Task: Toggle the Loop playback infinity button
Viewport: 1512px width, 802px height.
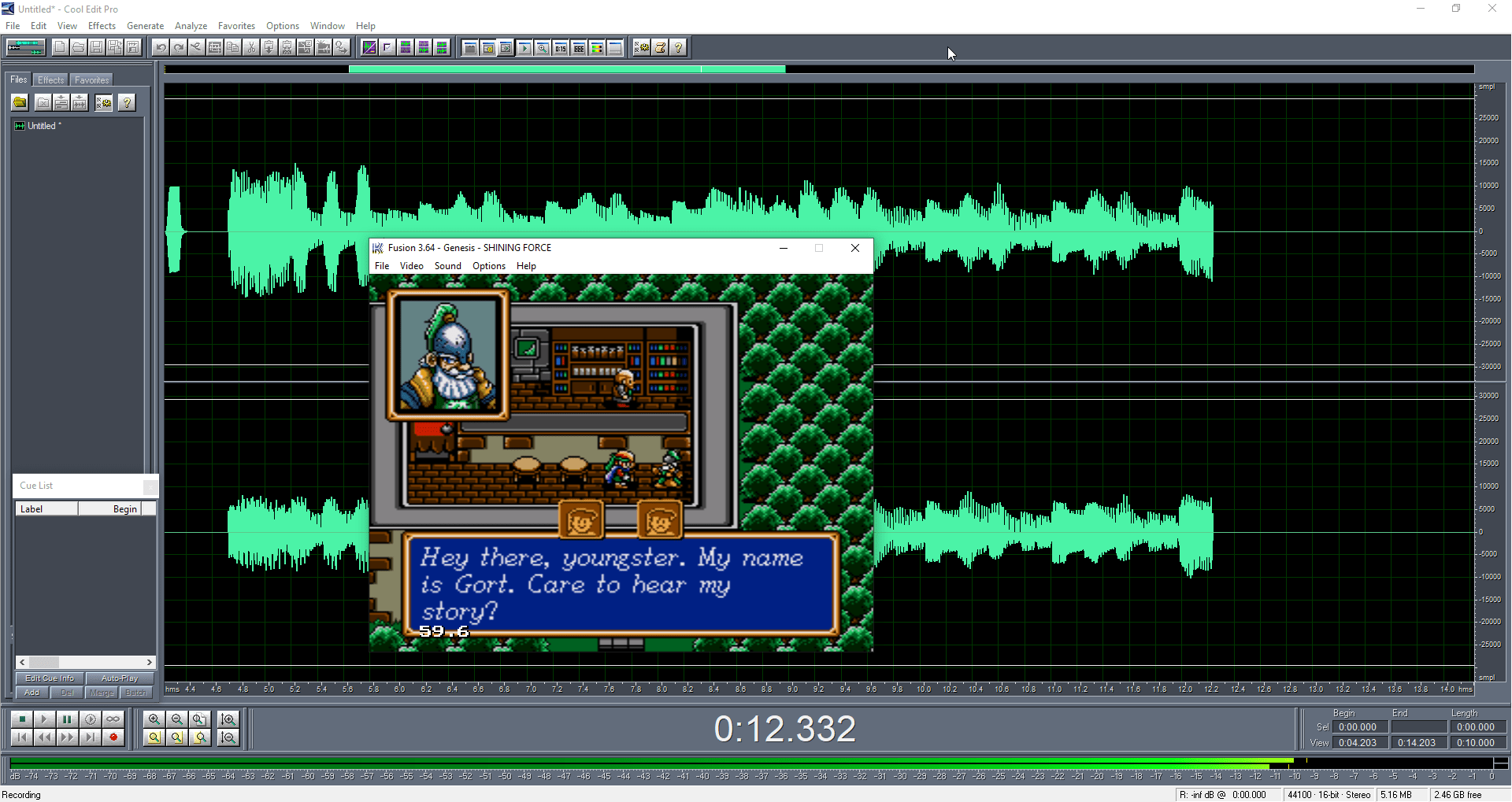Action: [x=113, y=719]
